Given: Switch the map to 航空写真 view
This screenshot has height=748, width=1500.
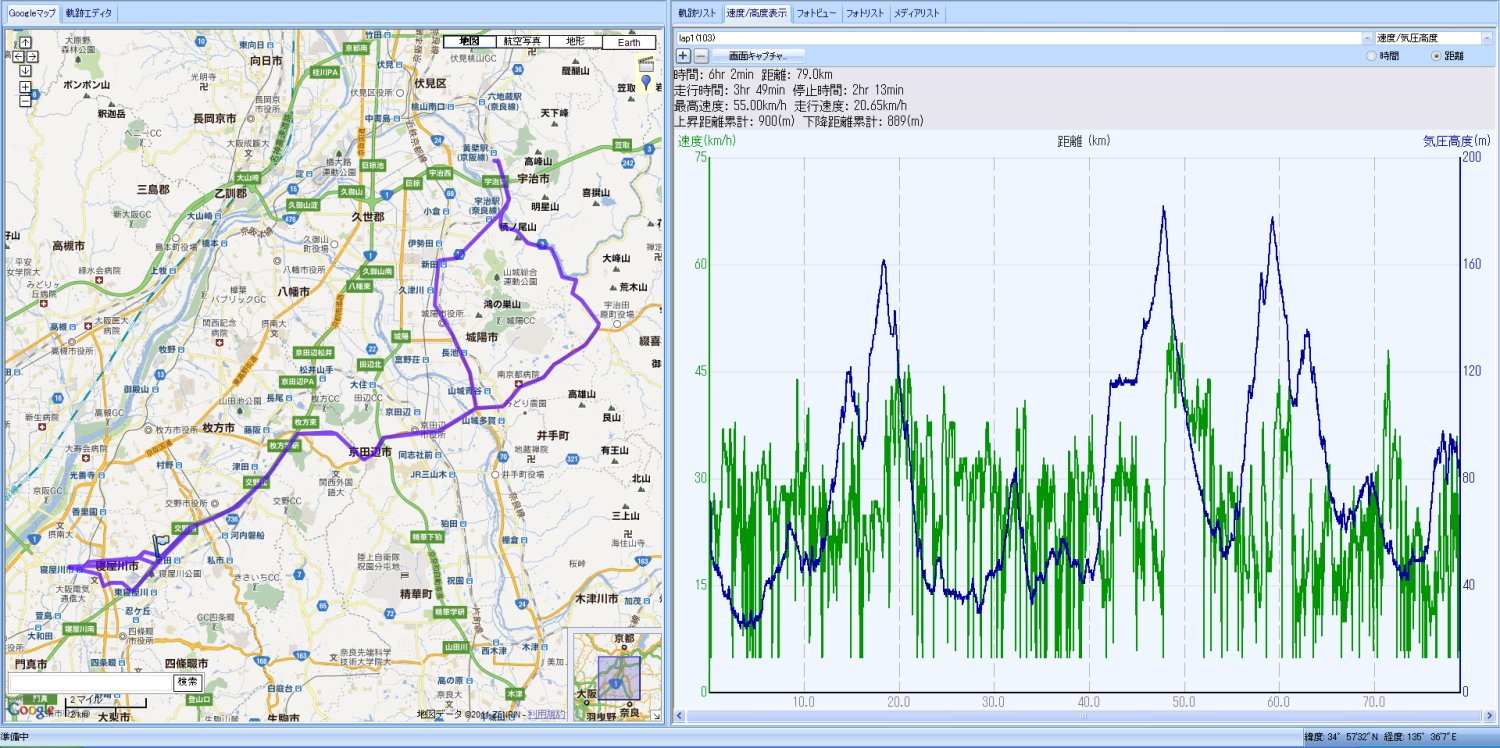Looking at the screenshot, I should click(523, 42).
